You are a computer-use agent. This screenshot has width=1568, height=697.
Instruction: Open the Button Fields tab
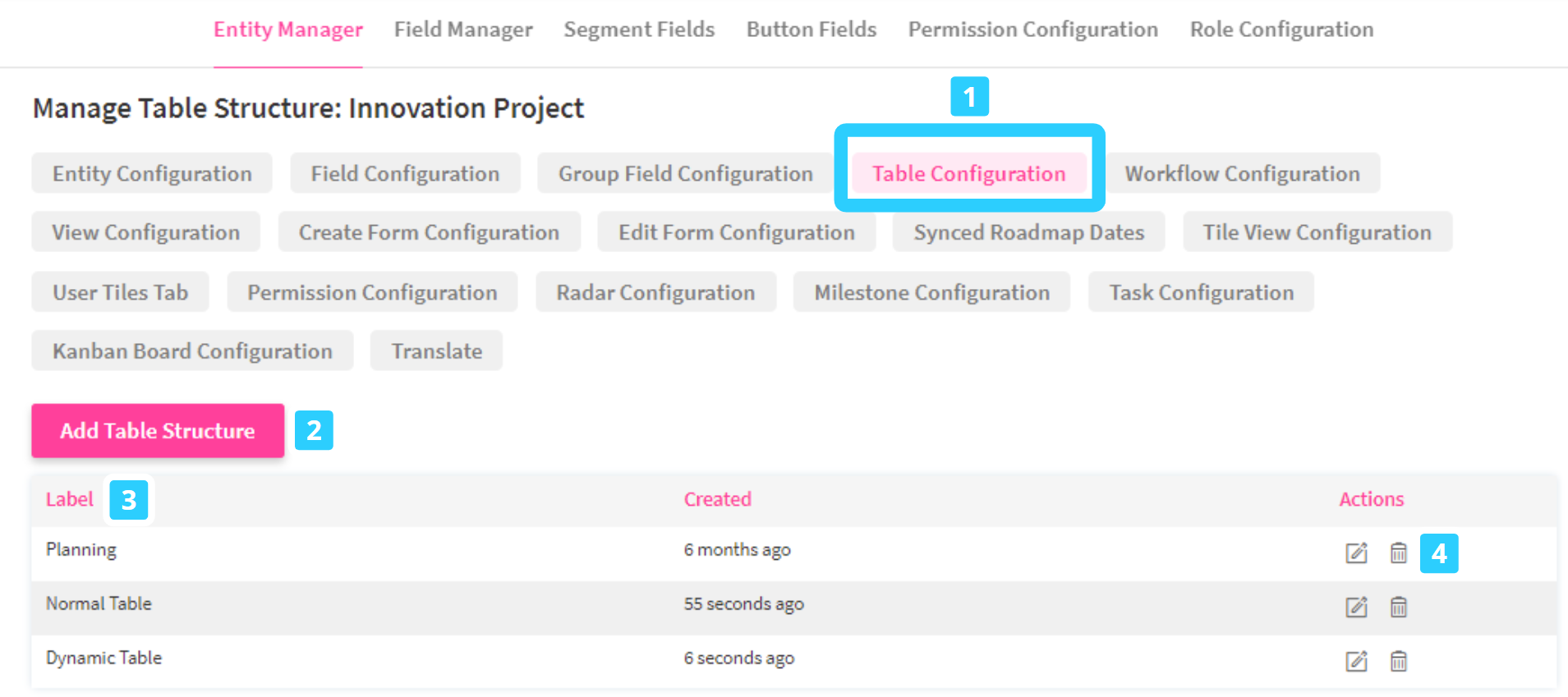811,30
